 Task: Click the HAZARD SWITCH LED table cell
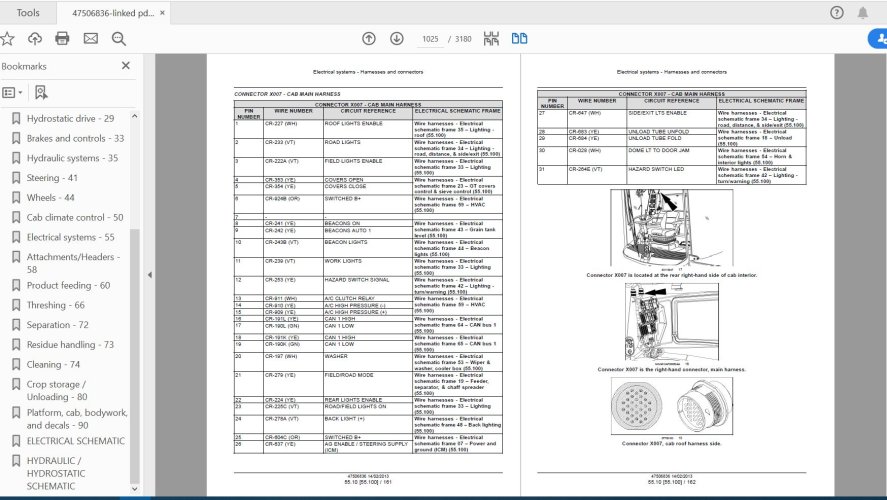click(x=671, y=175)
